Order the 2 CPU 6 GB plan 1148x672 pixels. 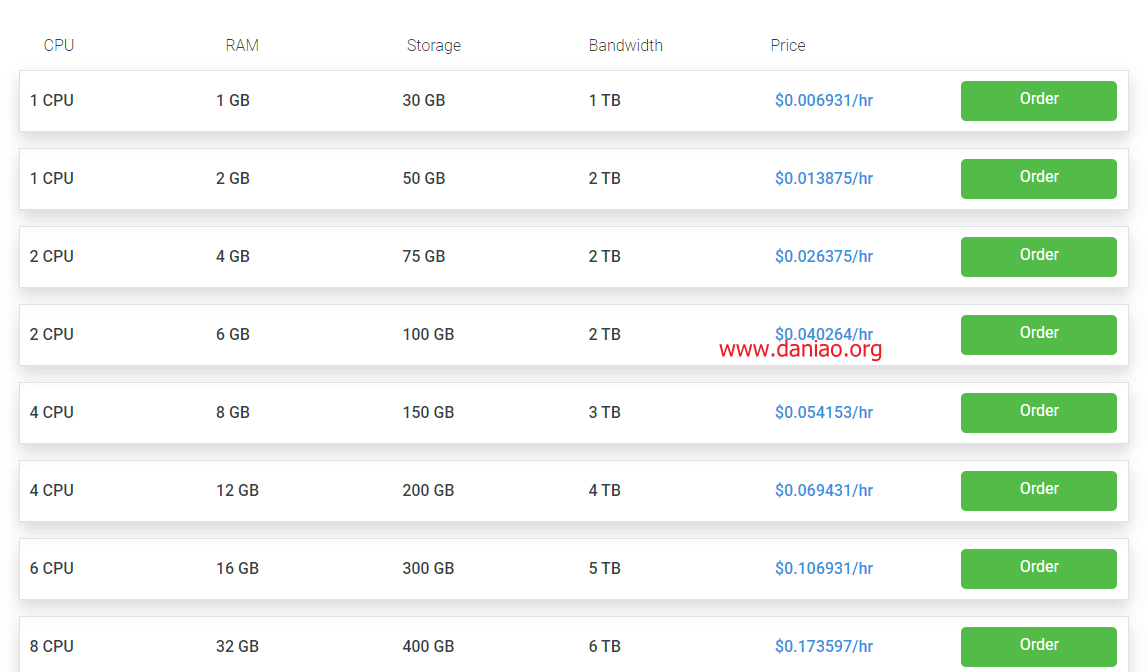click(x=1038, y=335)
